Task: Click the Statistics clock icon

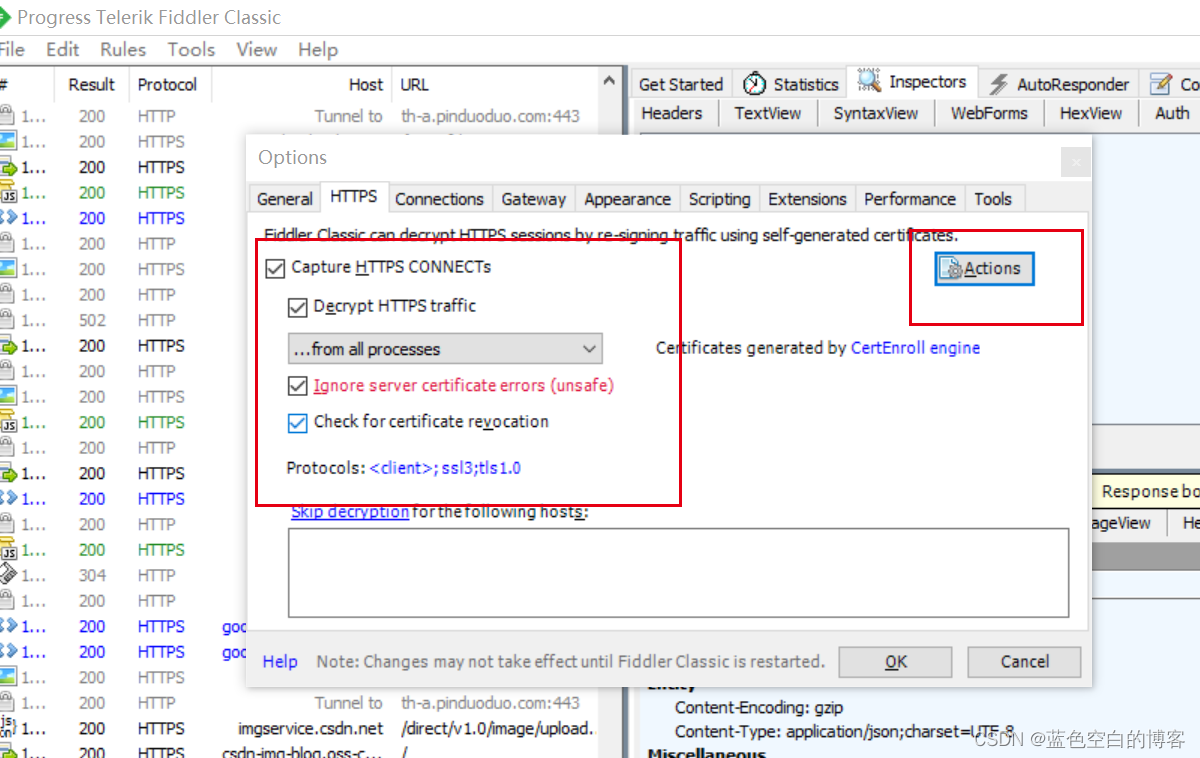Action: coord(755,84)
